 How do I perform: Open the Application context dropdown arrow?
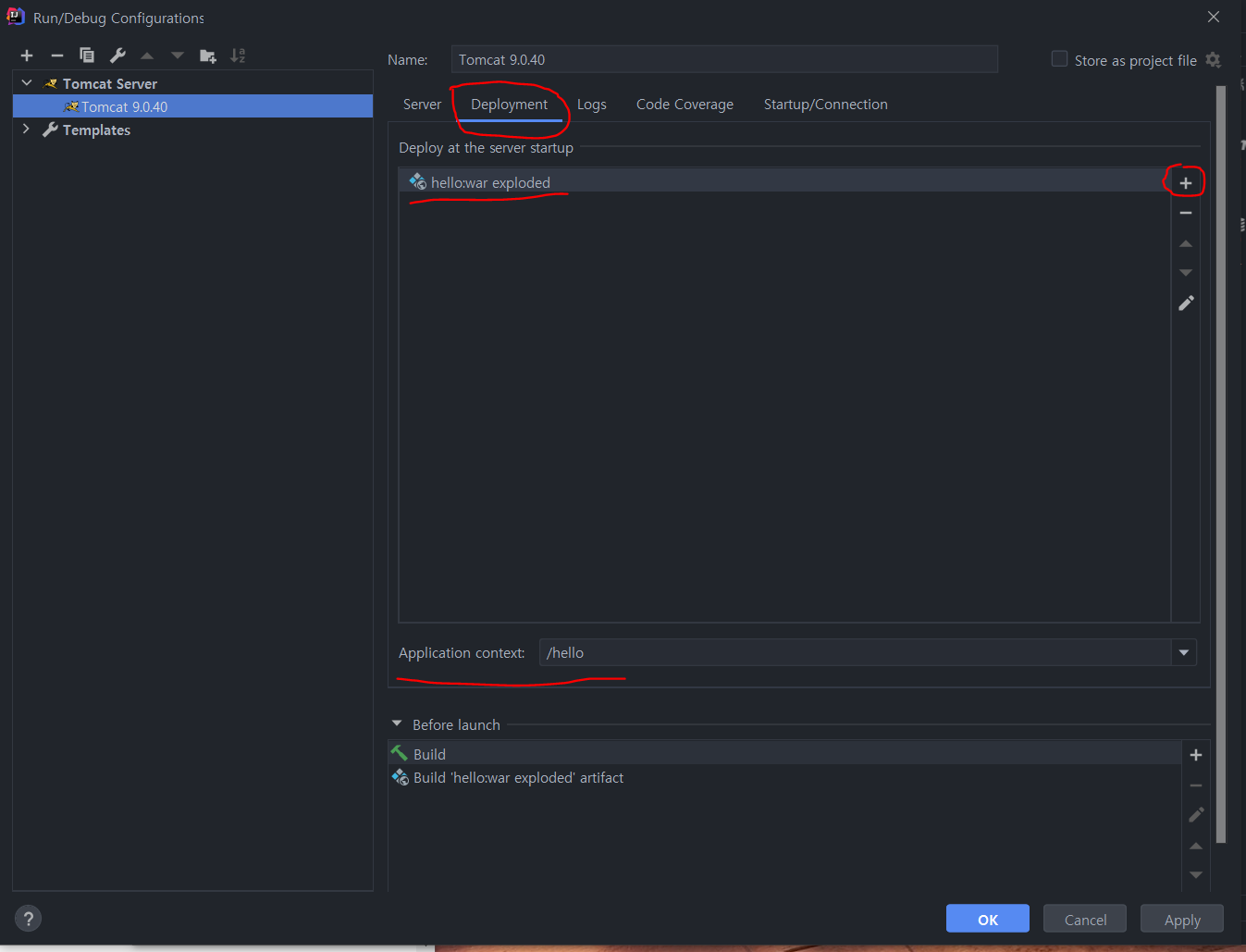[1184, 653]
